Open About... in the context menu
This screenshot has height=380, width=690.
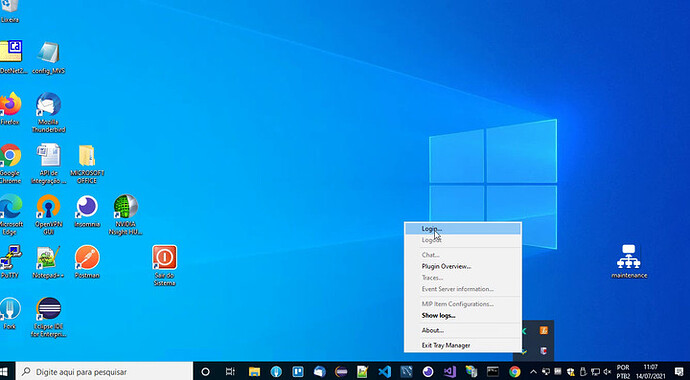click(462, 330)
